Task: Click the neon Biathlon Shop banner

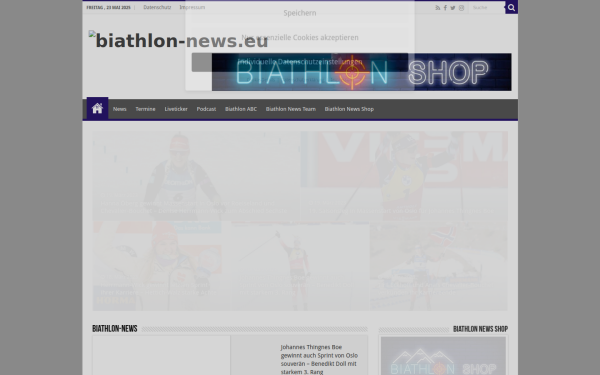Action: pyautogui.click(x=362, y=72)
